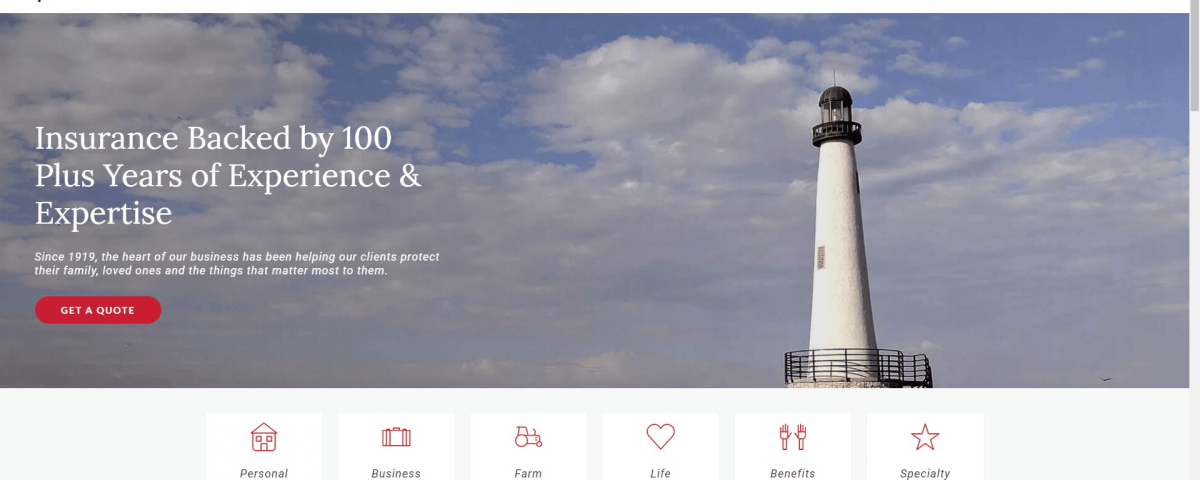Choose the Benefits category label
The height and width of the screenshot is (480, 1200).
click(793, 473)
